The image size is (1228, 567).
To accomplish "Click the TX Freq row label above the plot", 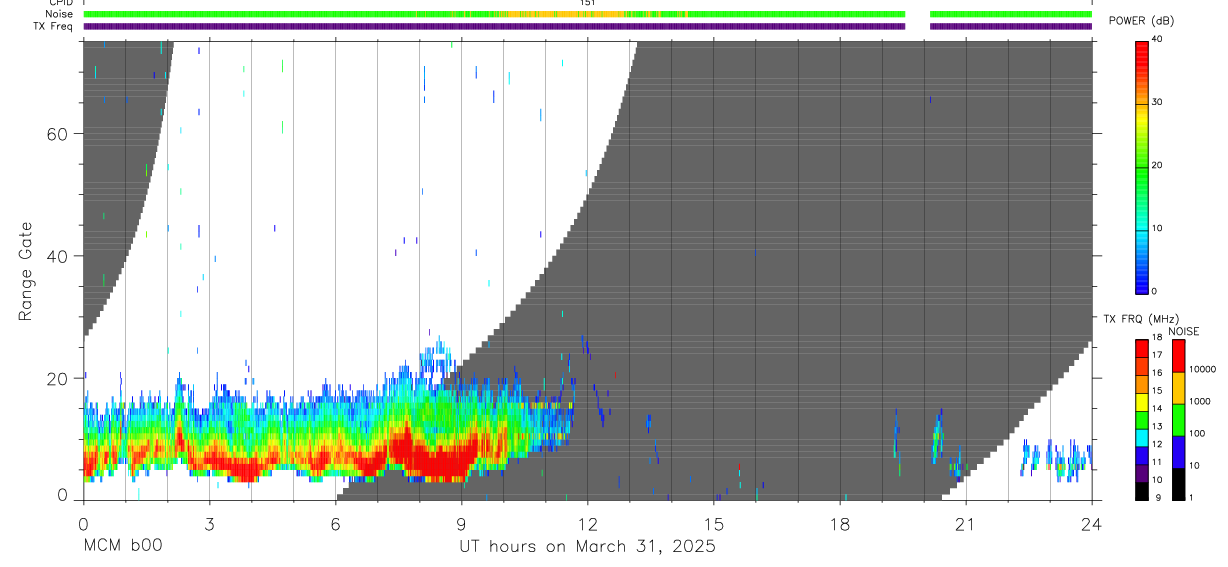I will 53,26.
